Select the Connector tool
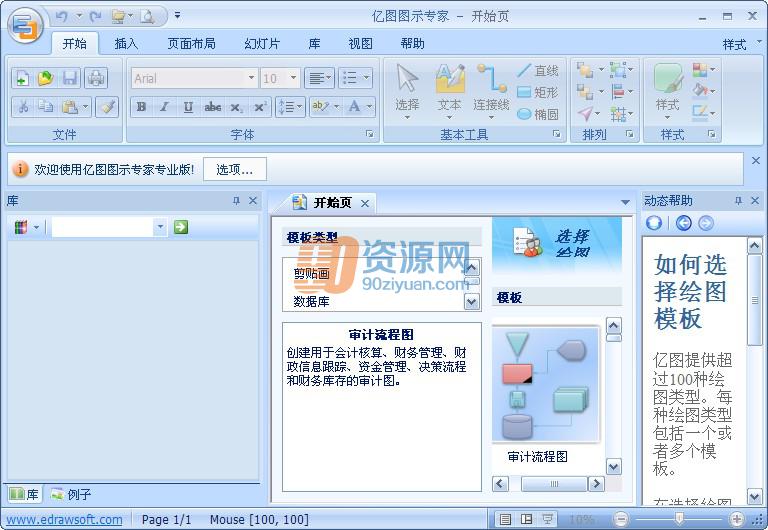Image resolution: width=768 pixels, height=530 pixels. 491,92
